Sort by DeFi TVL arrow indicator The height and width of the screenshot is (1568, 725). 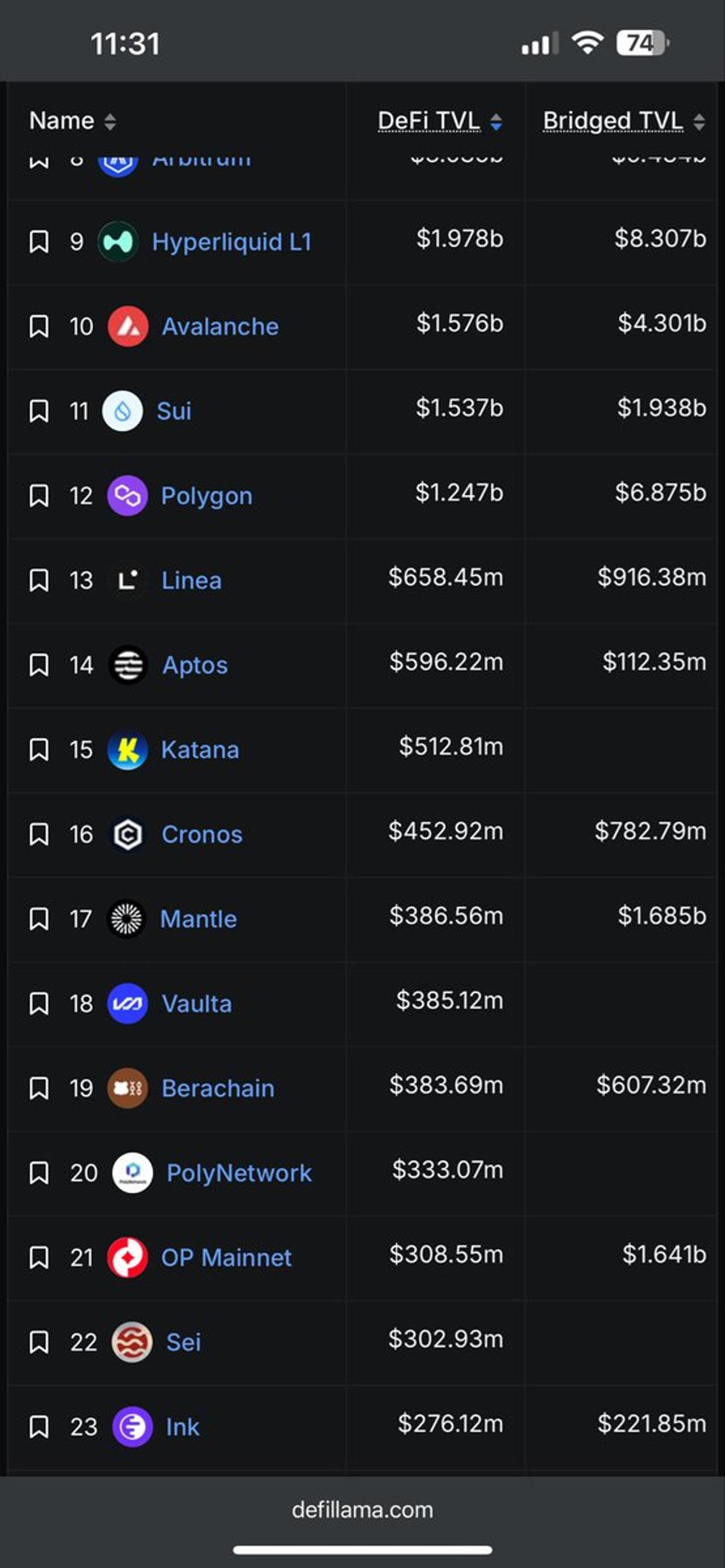[496, 121]
